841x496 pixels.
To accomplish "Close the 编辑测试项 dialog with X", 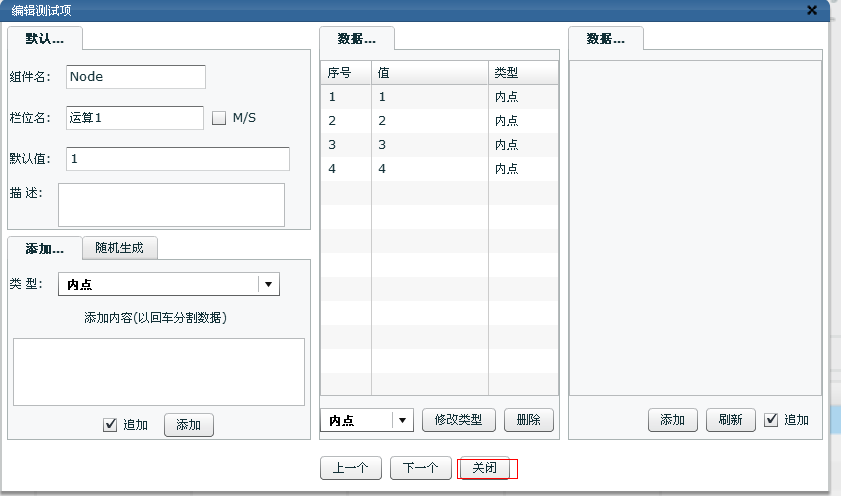I will tap(811, 10).
